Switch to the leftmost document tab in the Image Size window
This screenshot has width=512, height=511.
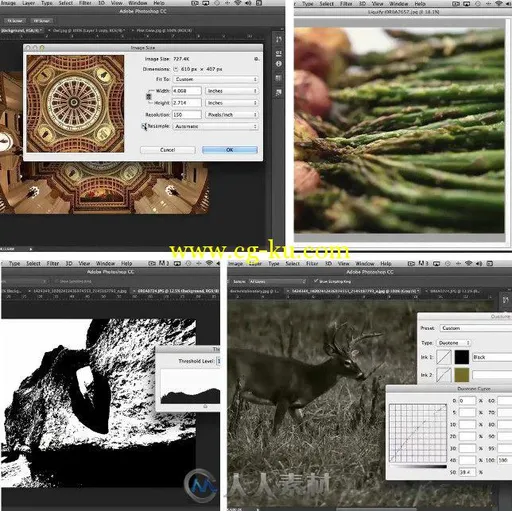pyautogui.click(x=22, y=30)
